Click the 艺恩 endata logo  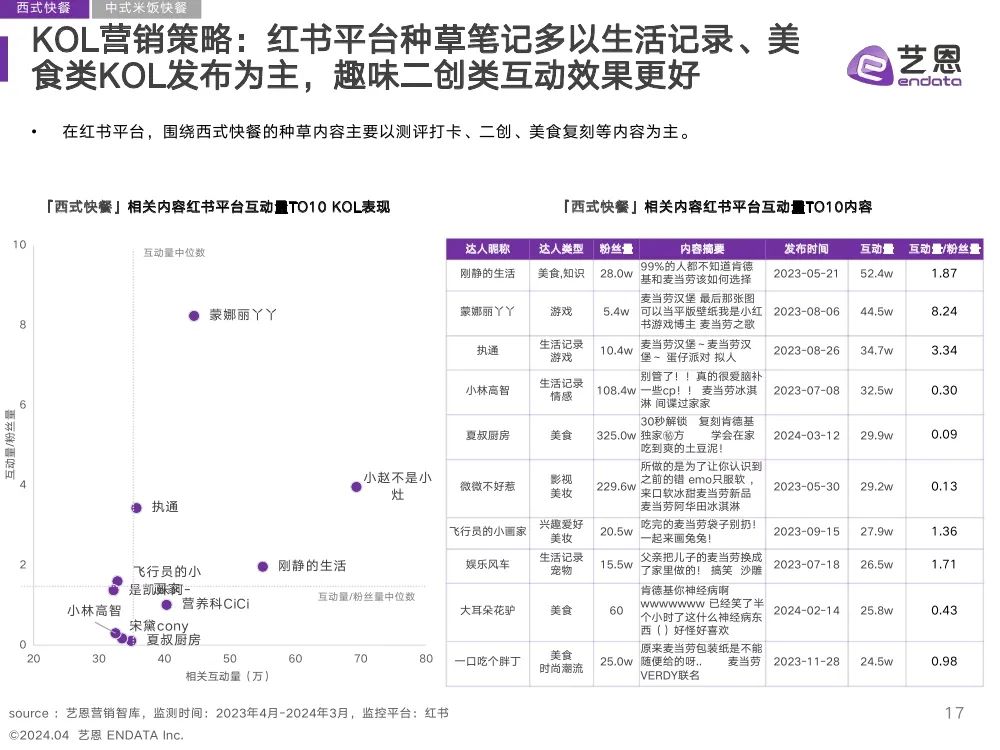pos(904,65)
